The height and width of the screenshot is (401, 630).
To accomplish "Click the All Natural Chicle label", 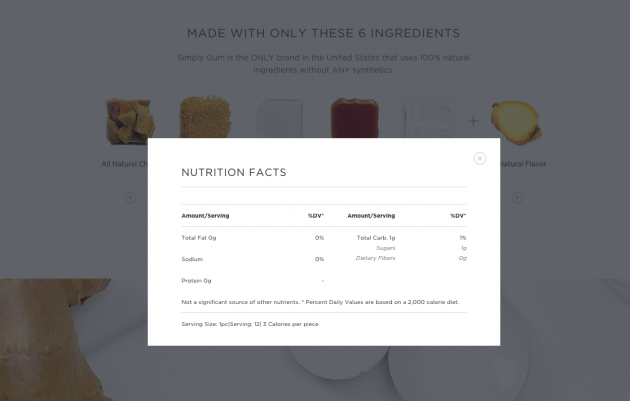I will tap(125, 164).
